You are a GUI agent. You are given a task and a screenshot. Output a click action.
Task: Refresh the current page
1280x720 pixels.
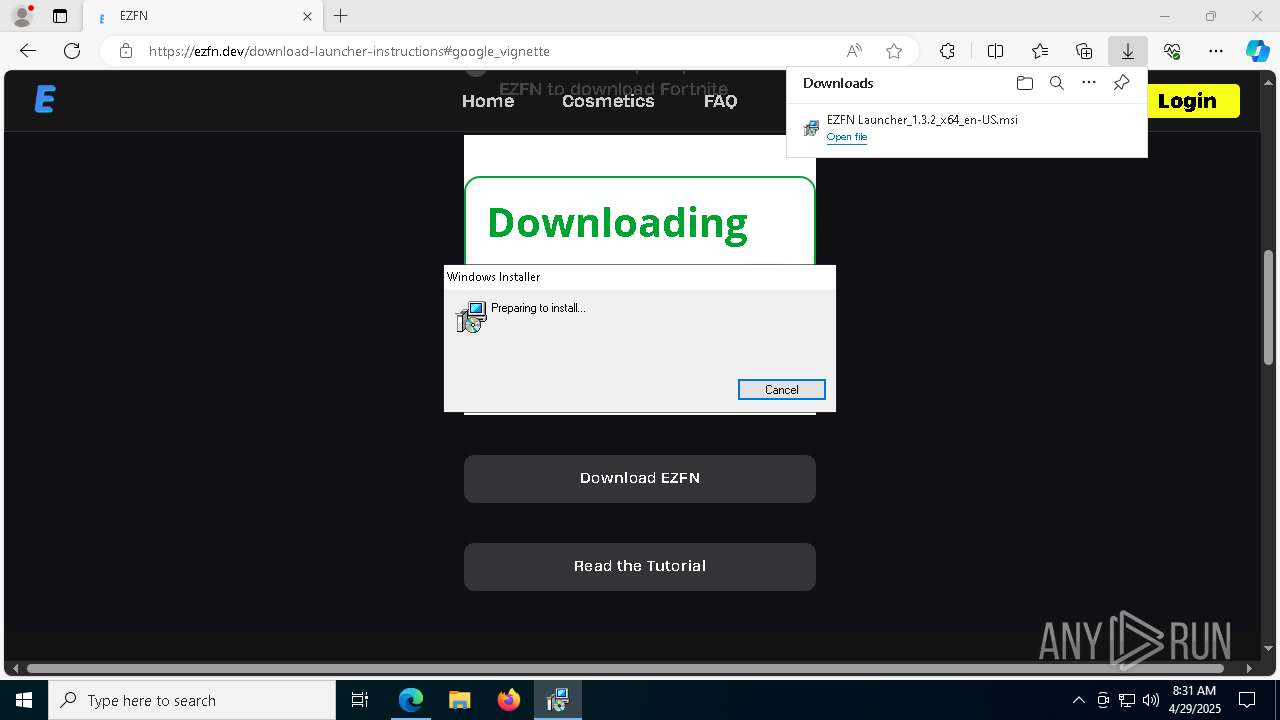click(x=72, y=51)
